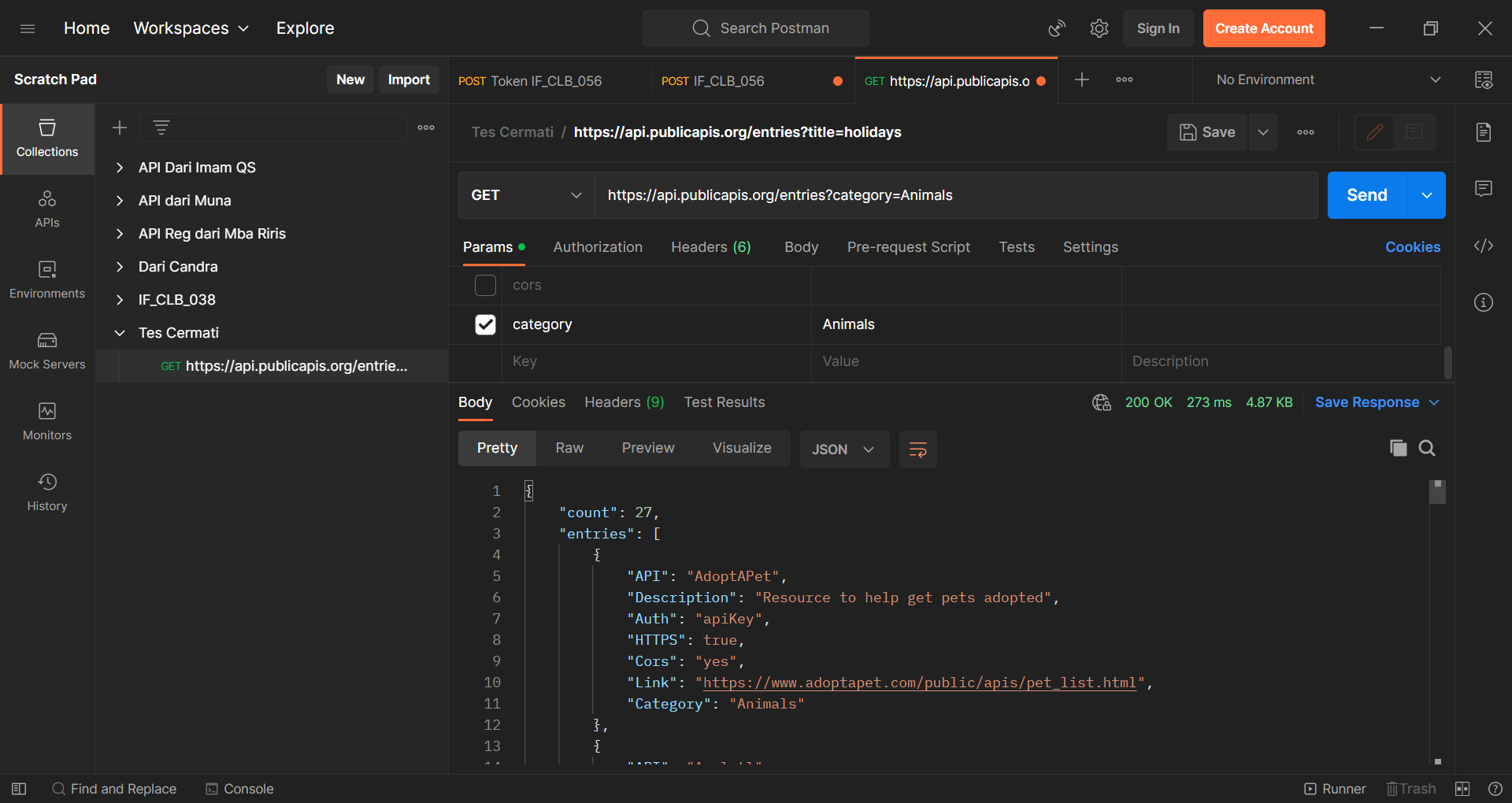Open the APIs sidebar panel

pyautogui.click(x=46, y=209)
